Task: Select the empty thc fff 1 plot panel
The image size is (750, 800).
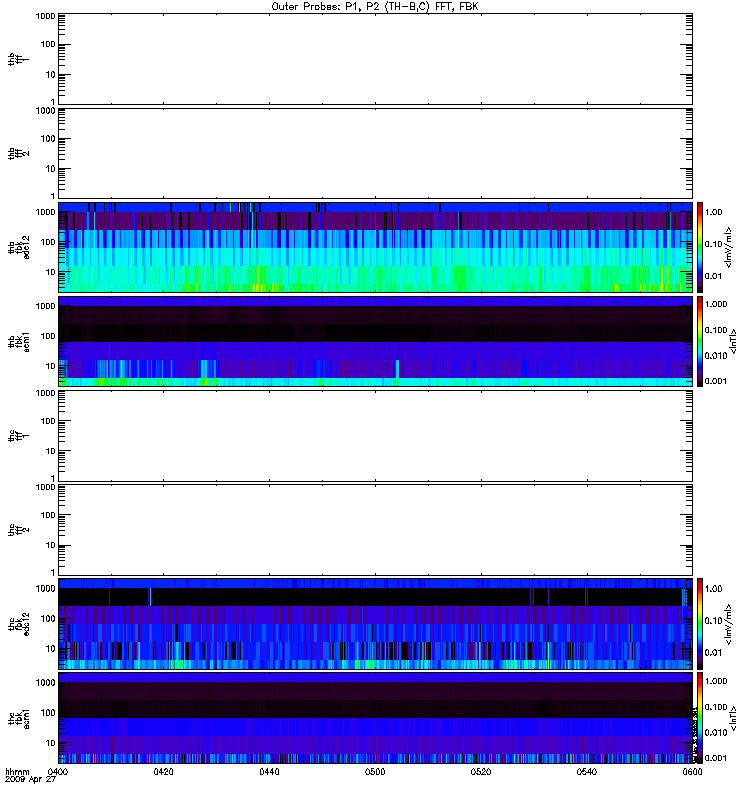Action: click(x=376, y=436)
